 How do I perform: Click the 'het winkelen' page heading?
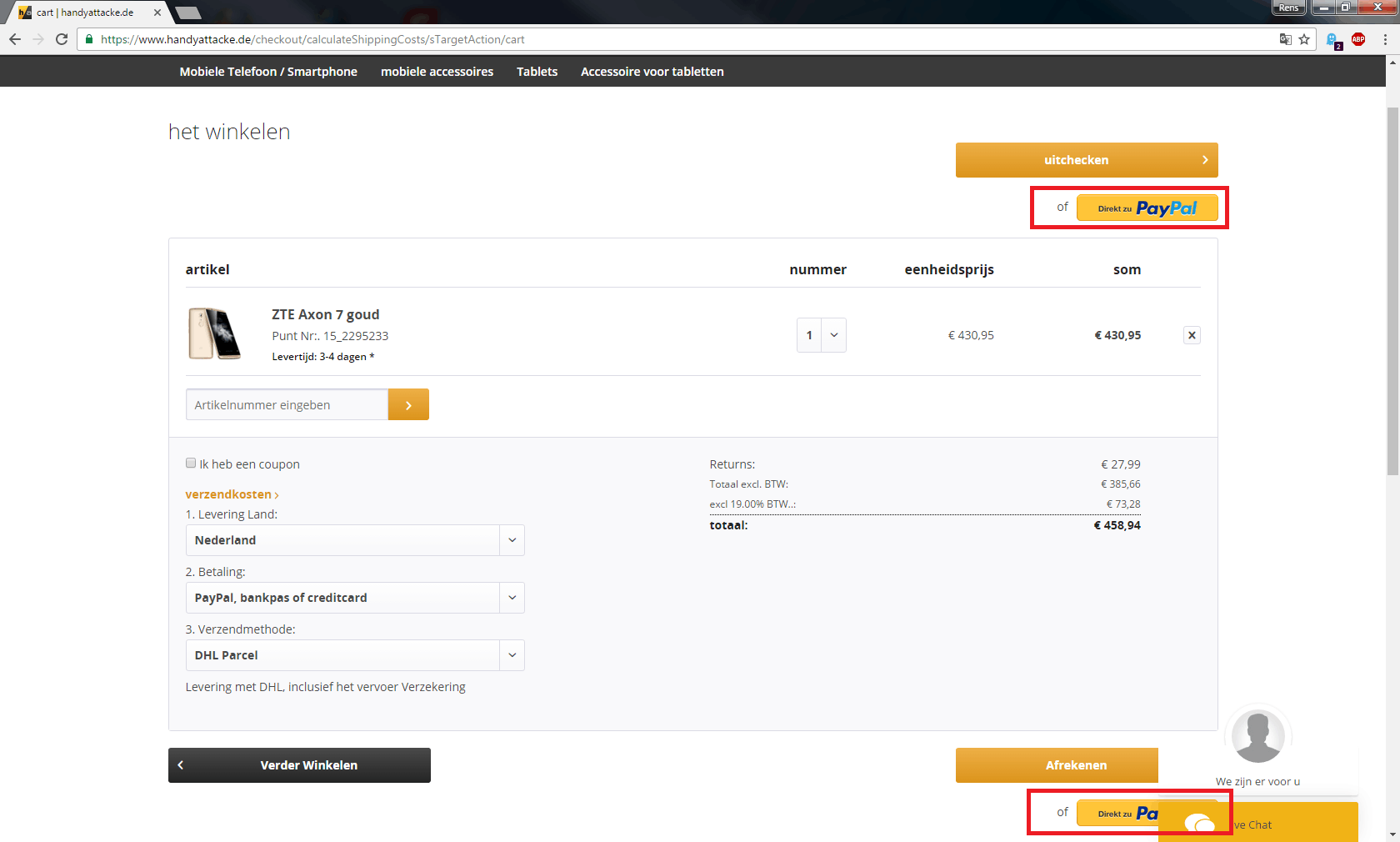point(229,132)
